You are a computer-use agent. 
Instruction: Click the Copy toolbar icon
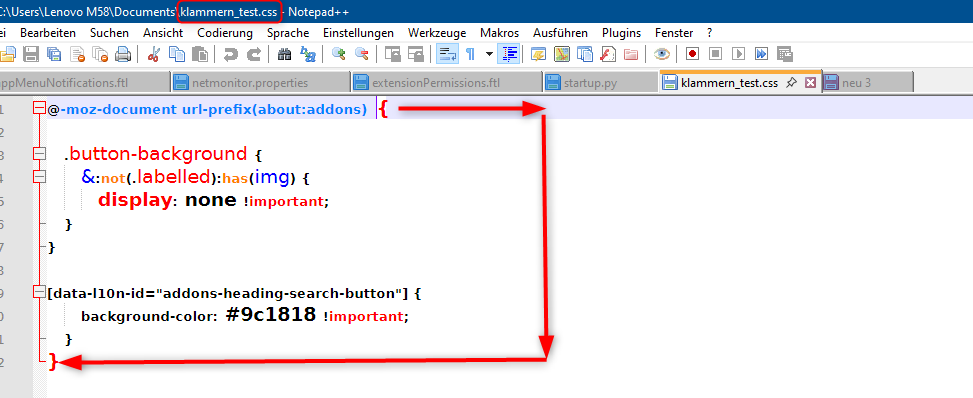click(177, 55)
